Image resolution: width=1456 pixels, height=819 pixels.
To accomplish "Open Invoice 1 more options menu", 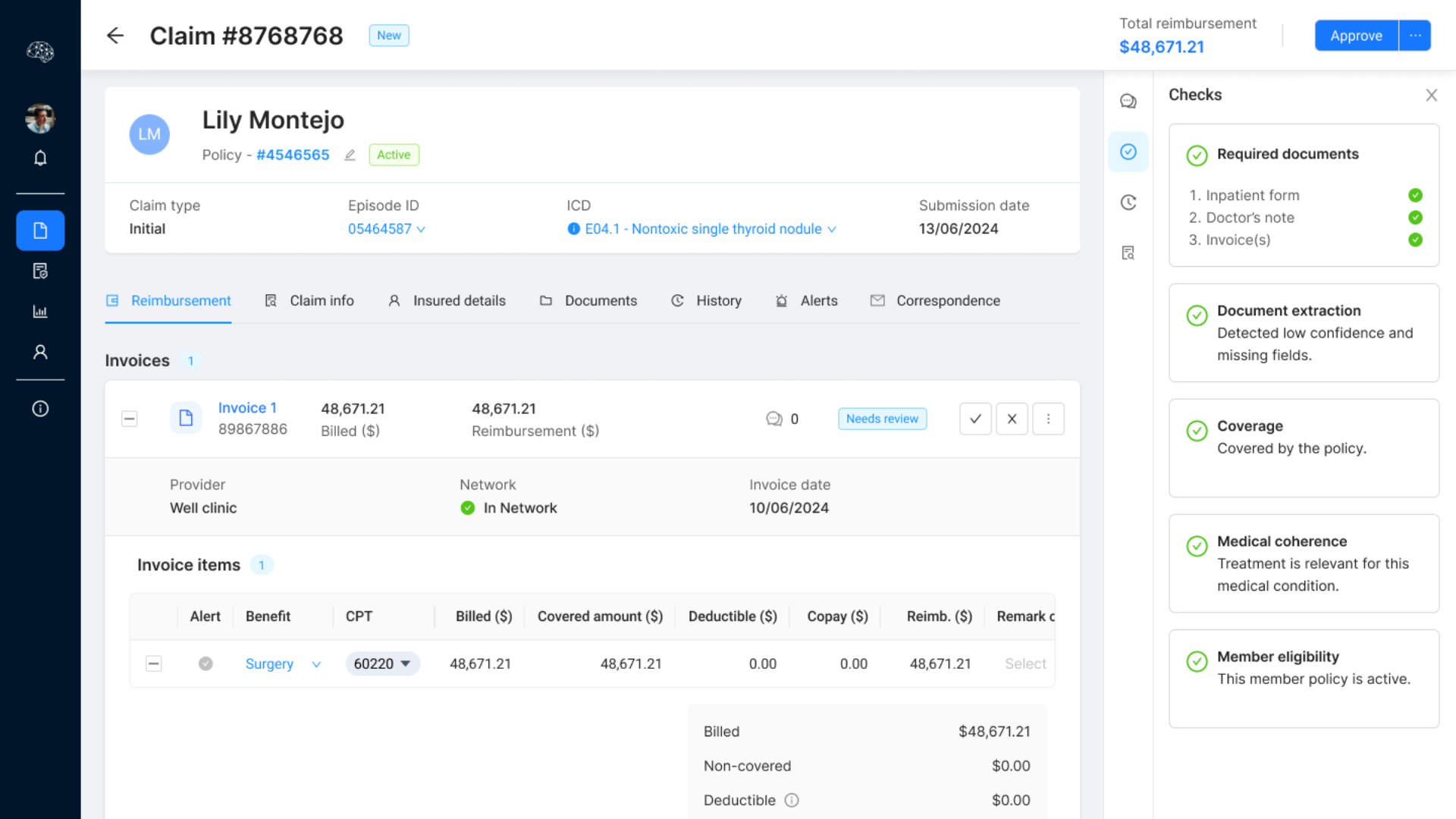I will (1048, 419).
